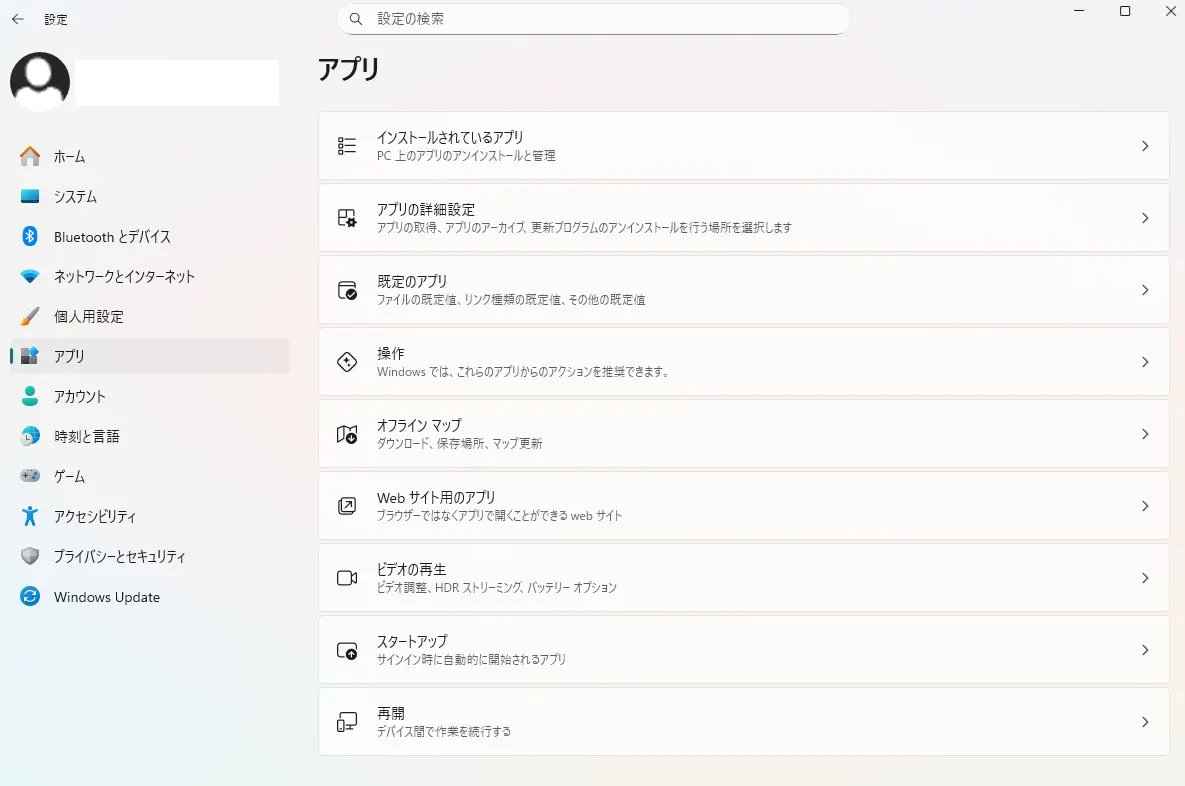Click the network Wi-Fi icon
This screenshot has height=786, width=1185.
click(x=30, y=277)
